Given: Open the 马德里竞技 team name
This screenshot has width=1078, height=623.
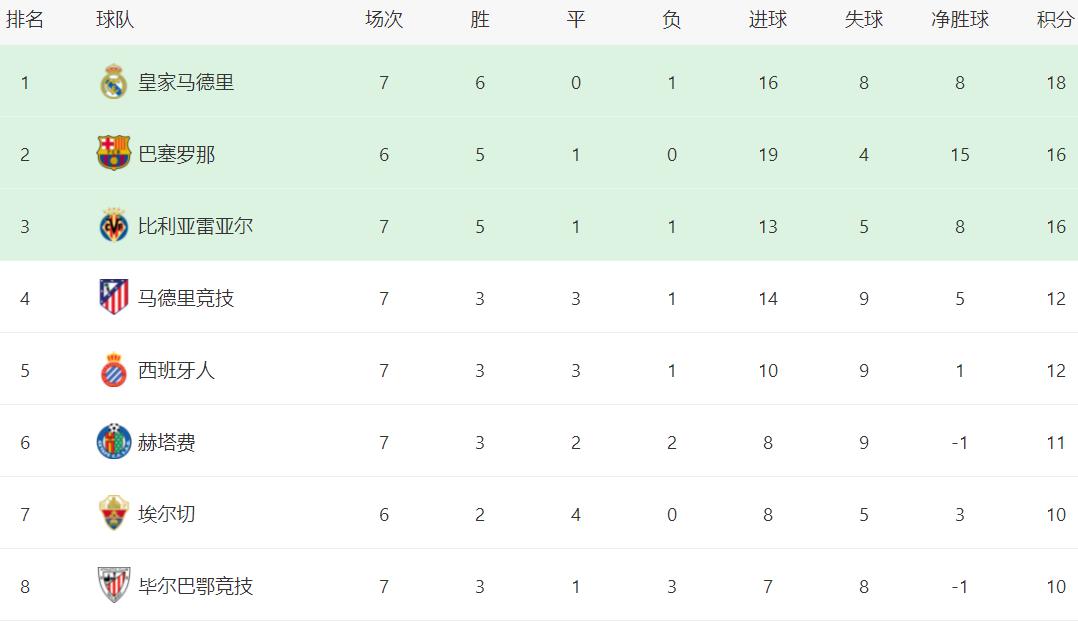Looking at the screenshot, I should point(186,298).
